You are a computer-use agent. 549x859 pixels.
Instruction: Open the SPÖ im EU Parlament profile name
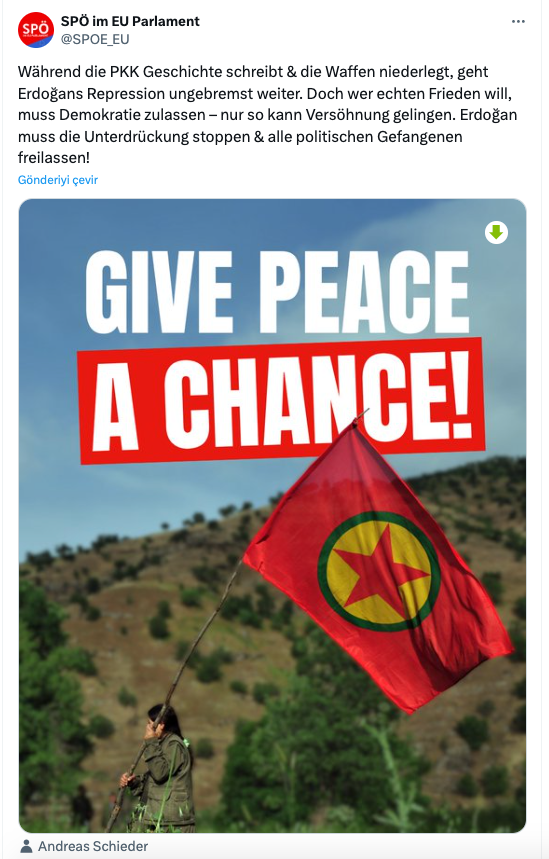[x=130, y=21]
